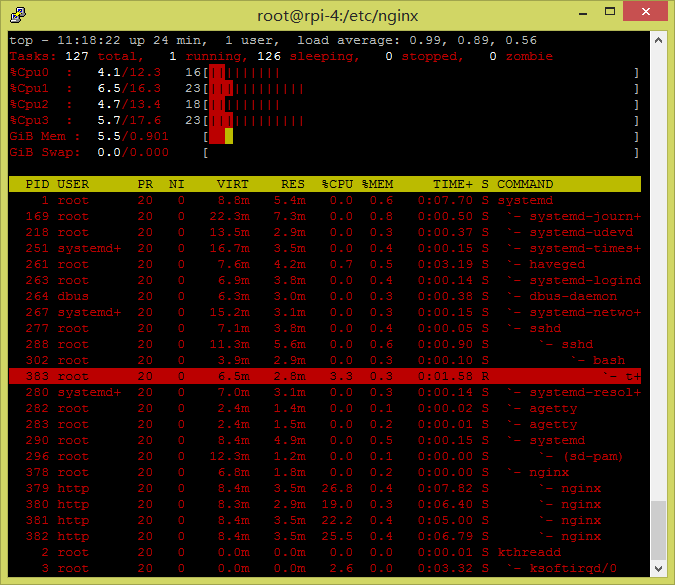Select the systemd-udevd process row

[x=325, y=232]
